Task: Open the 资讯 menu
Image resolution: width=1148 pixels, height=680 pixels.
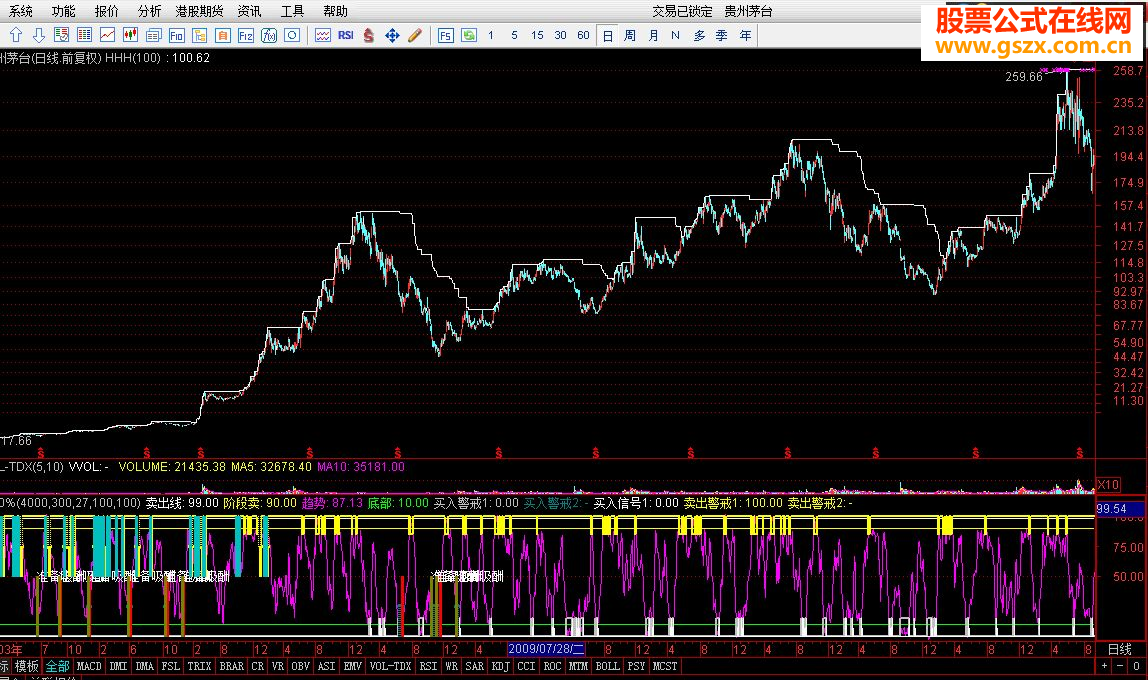Action: (x=250, y=11)
